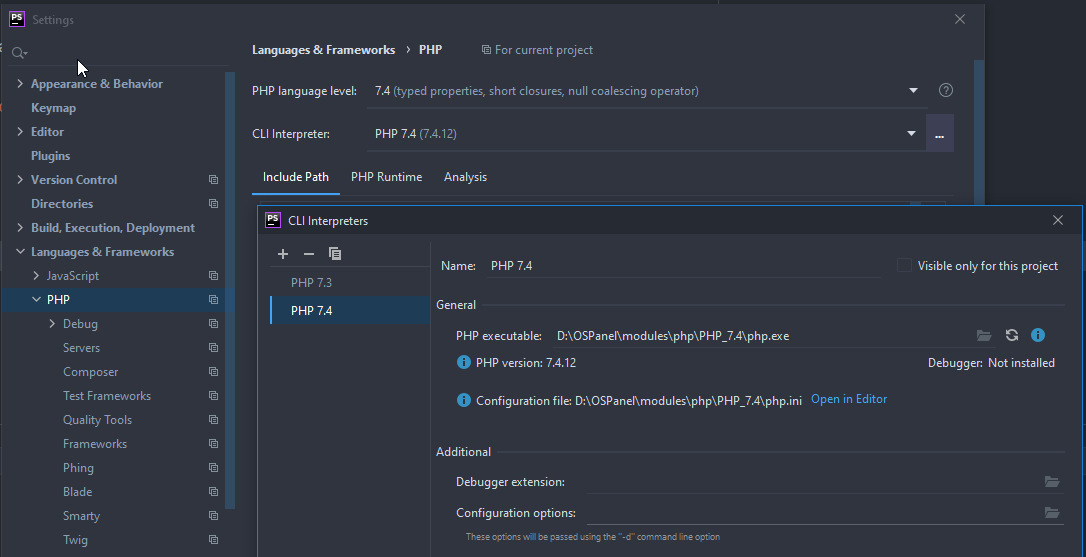Expand the Appearance & Behavior section
This screenshot has width=1086, height=557.
click(20, 84)
